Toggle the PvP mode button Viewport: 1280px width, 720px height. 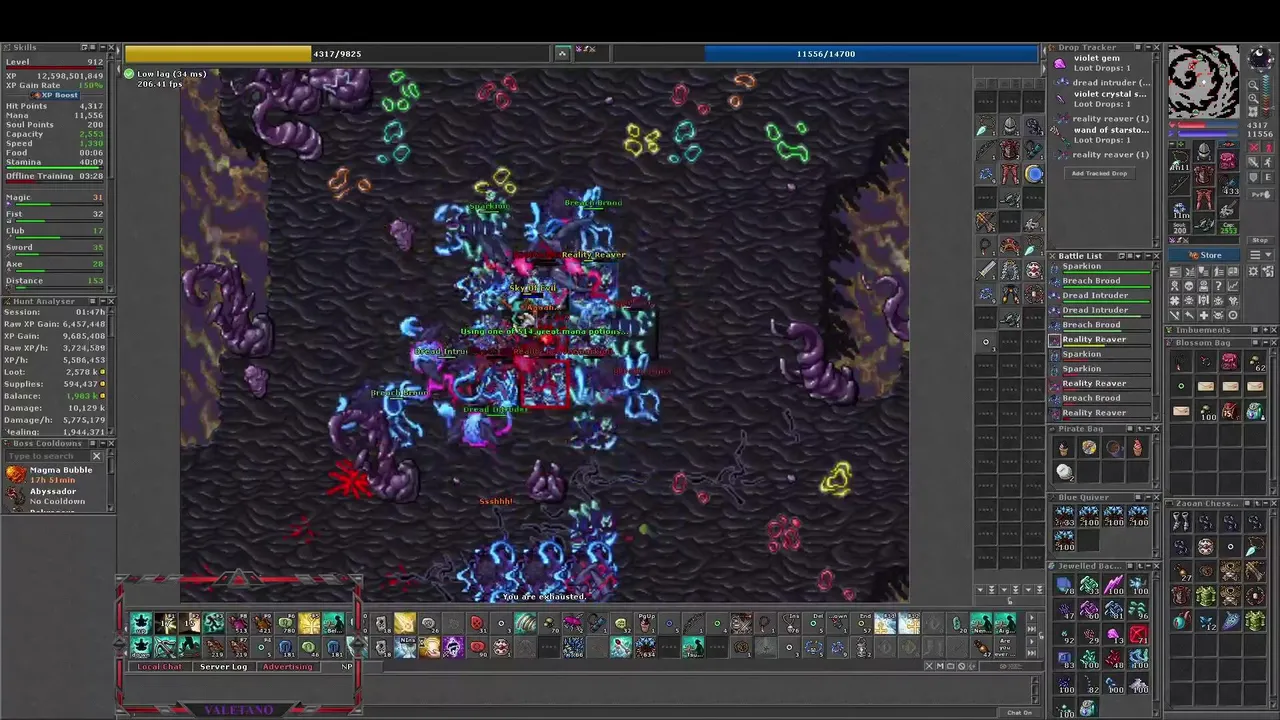tap(1260, 194)
